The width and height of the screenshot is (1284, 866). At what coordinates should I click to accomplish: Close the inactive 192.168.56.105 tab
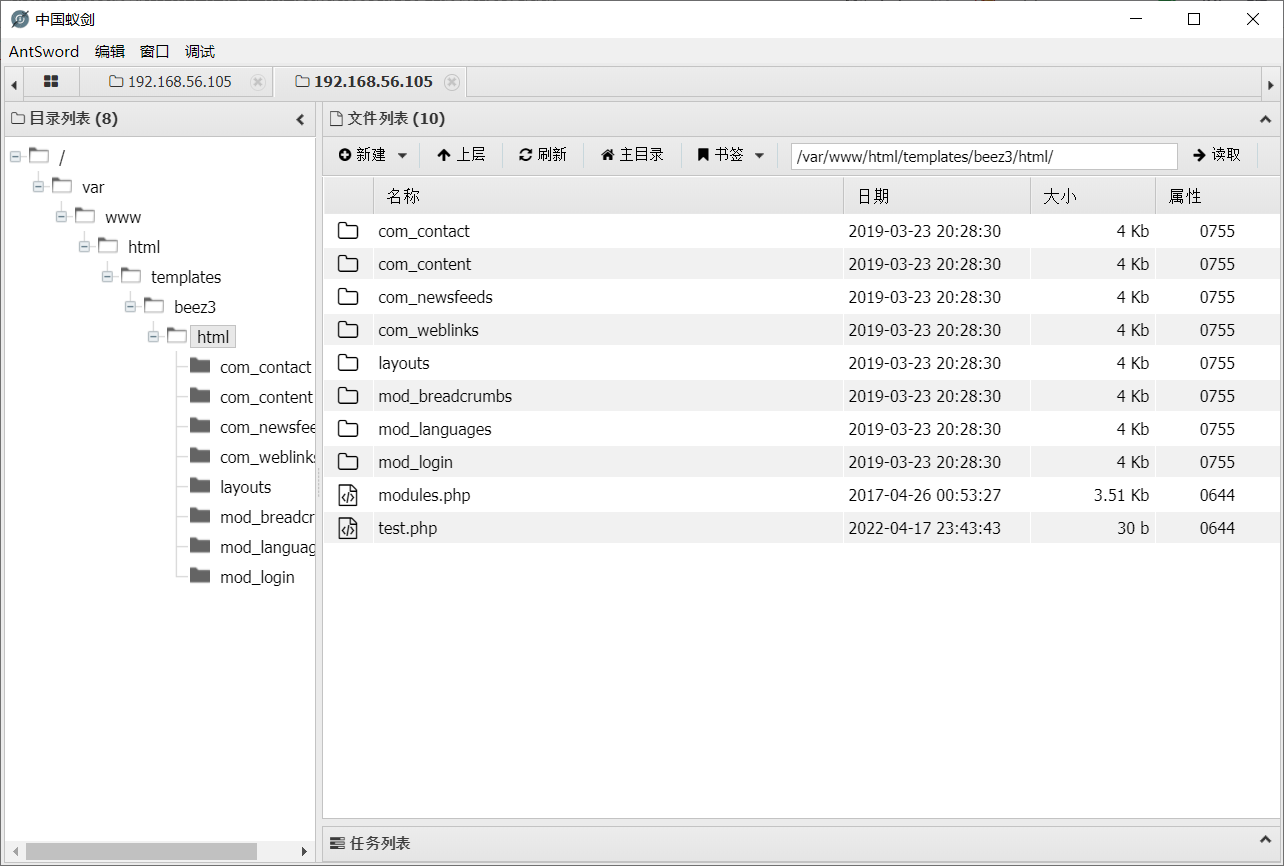tap(258, 82)
